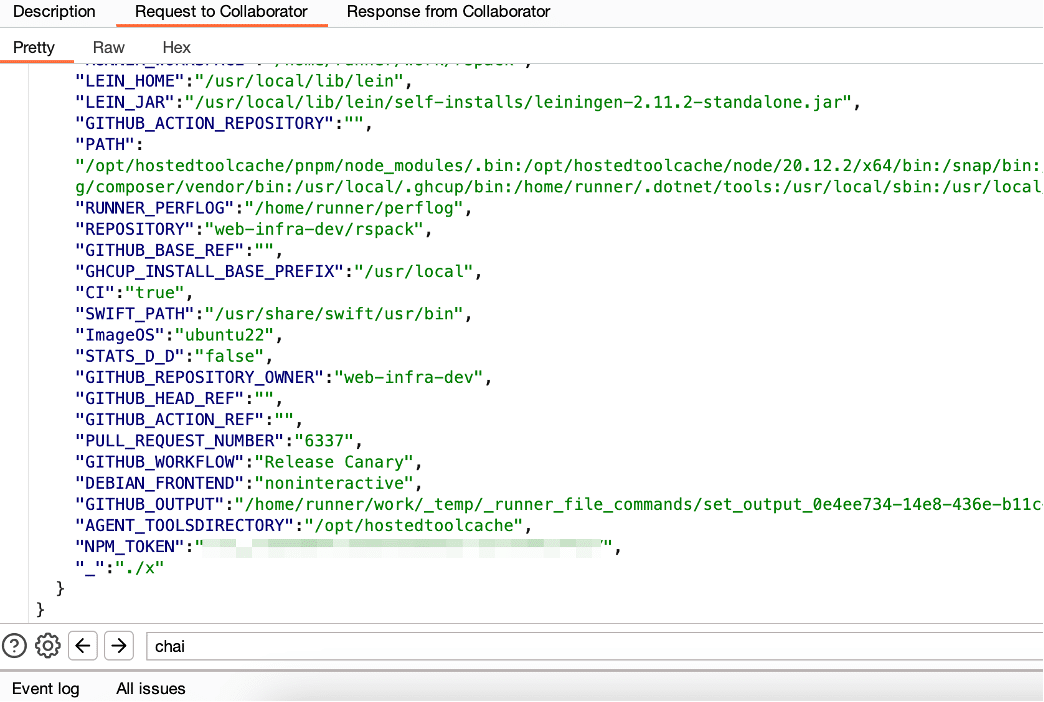Click the "./x" value

click(x=139, y=569)
